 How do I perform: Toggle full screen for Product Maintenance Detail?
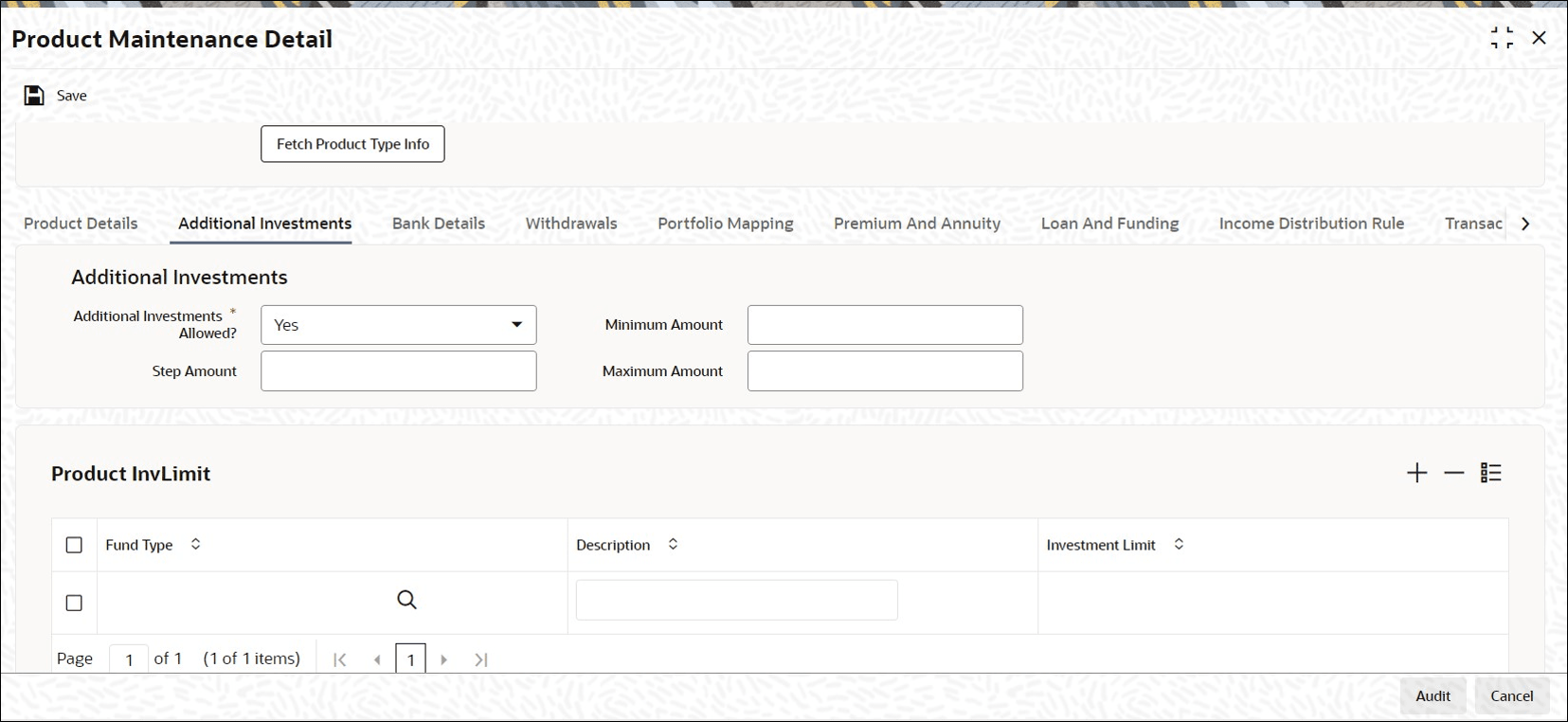click(1502, 38)
